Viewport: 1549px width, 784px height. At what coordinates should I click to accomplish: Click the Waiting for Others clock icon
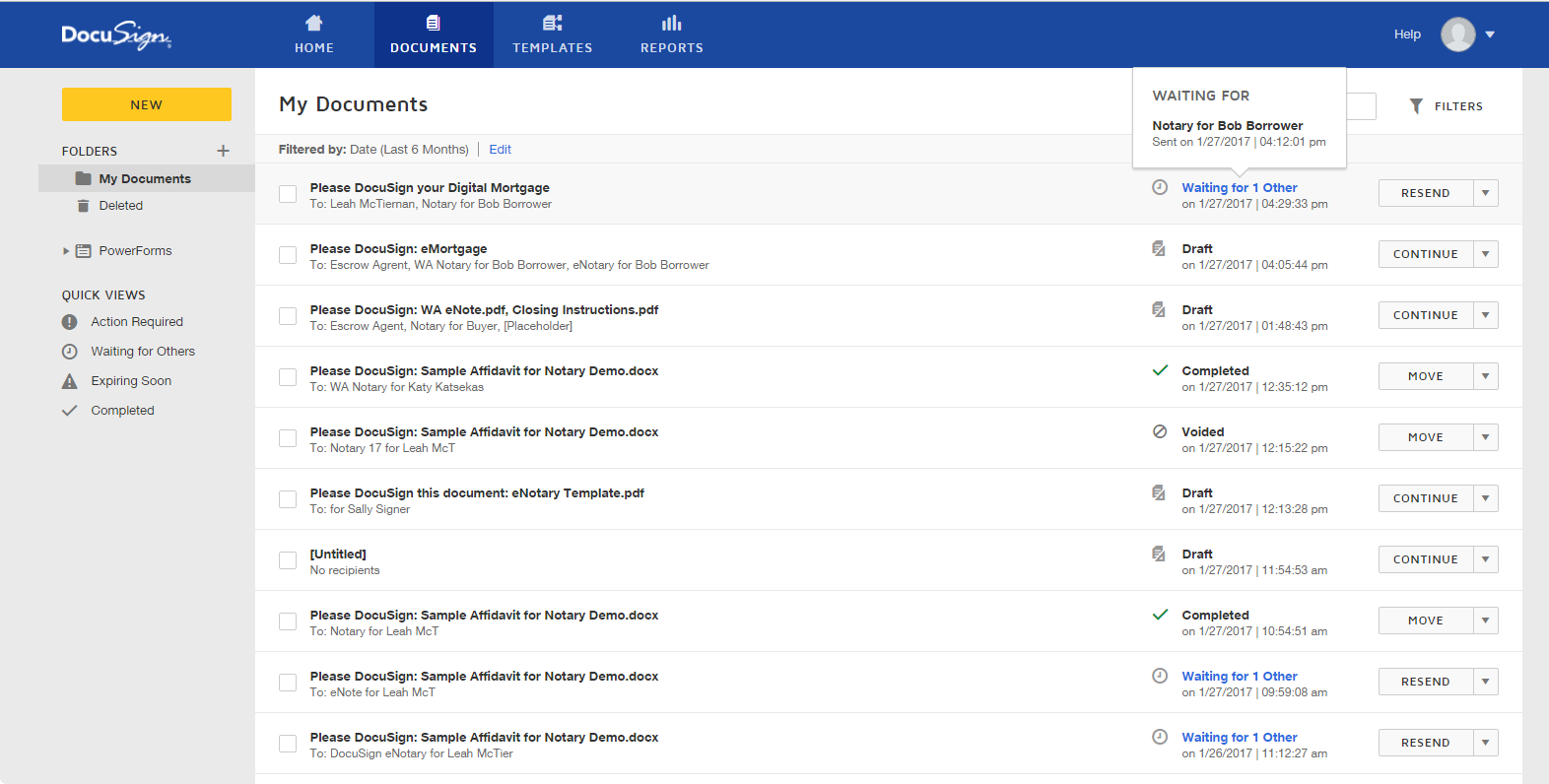tap(70, 352)
